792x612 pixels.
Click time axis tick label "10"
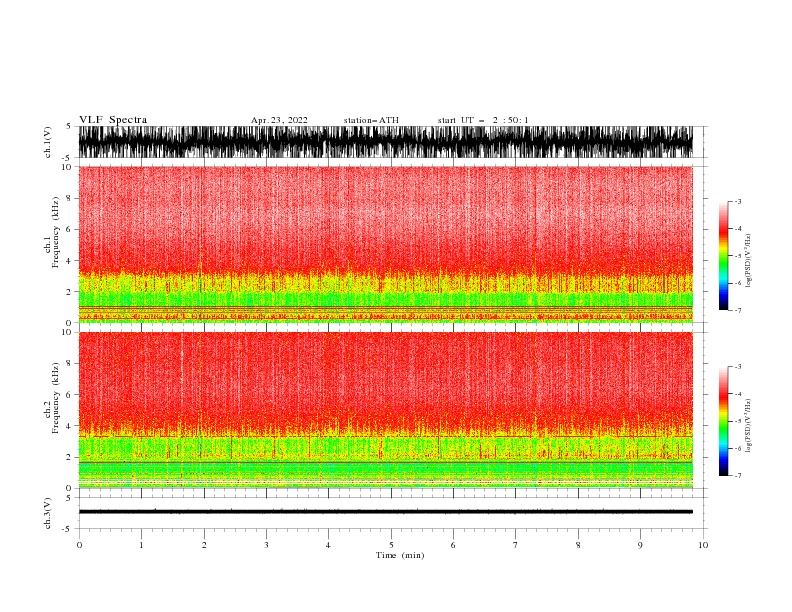[x=703, y=545]
